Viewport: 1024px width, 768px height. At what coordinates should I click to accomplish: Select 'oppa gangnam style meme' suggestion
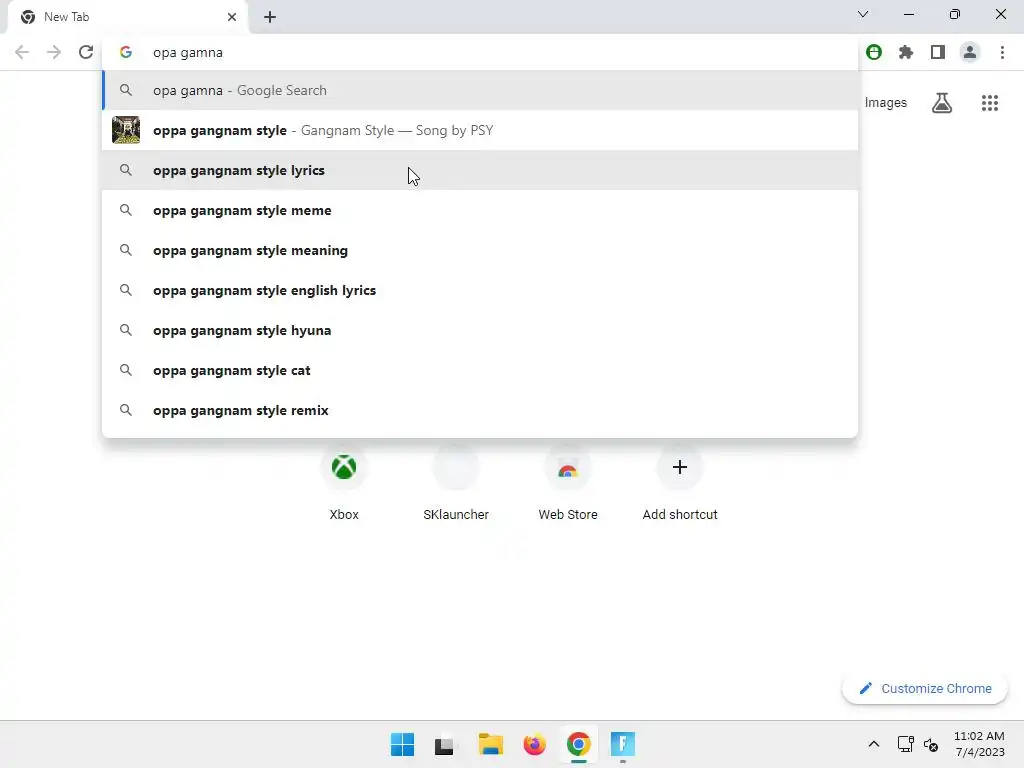480,210
